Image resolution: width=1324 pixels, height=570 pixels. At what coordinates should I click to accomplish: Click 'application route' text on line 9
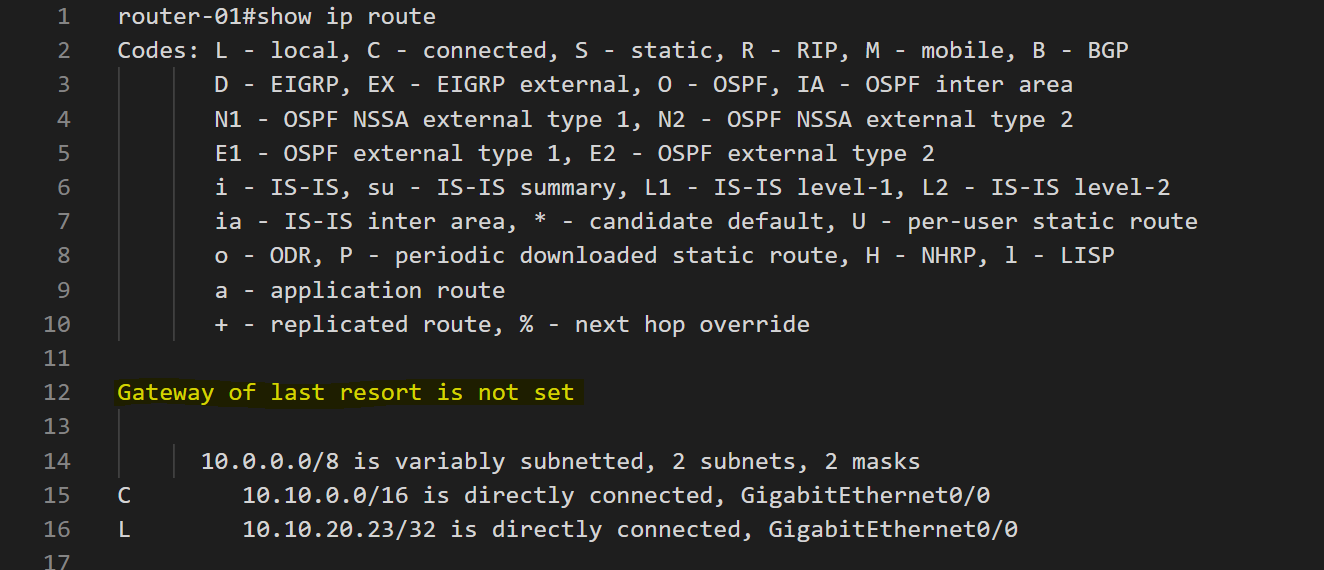[388, 290]
